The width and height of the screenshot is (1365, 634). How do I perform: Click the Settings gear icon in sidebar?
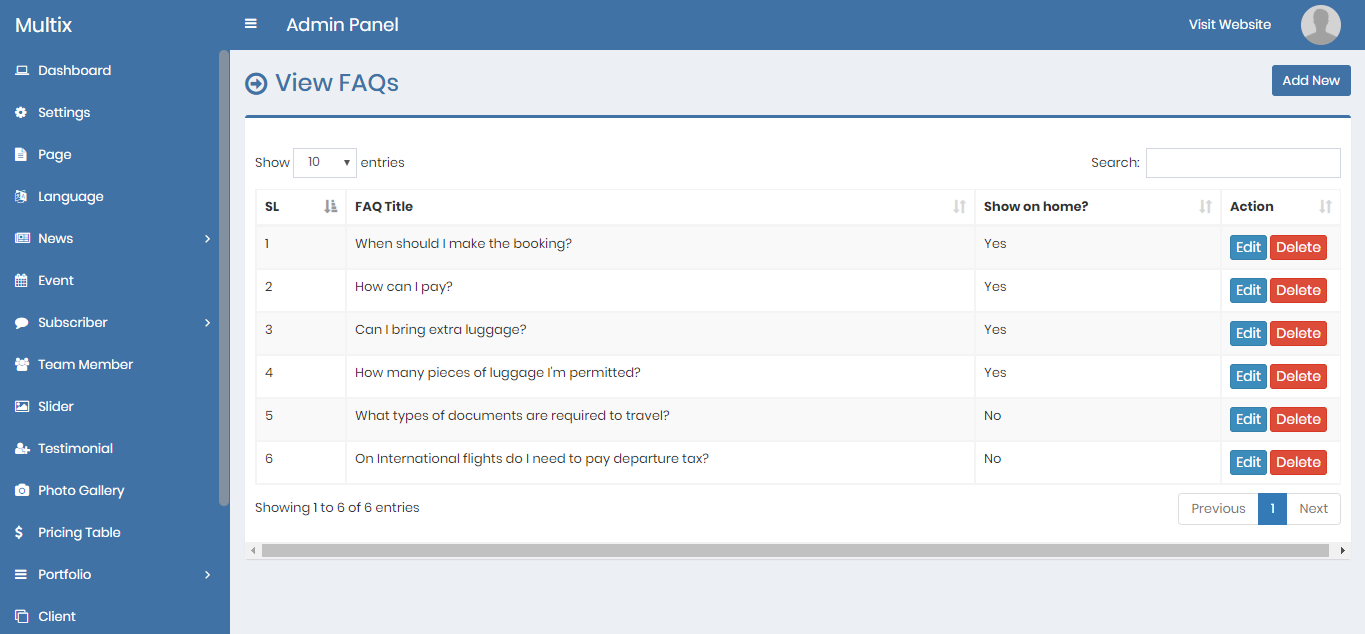21,113
